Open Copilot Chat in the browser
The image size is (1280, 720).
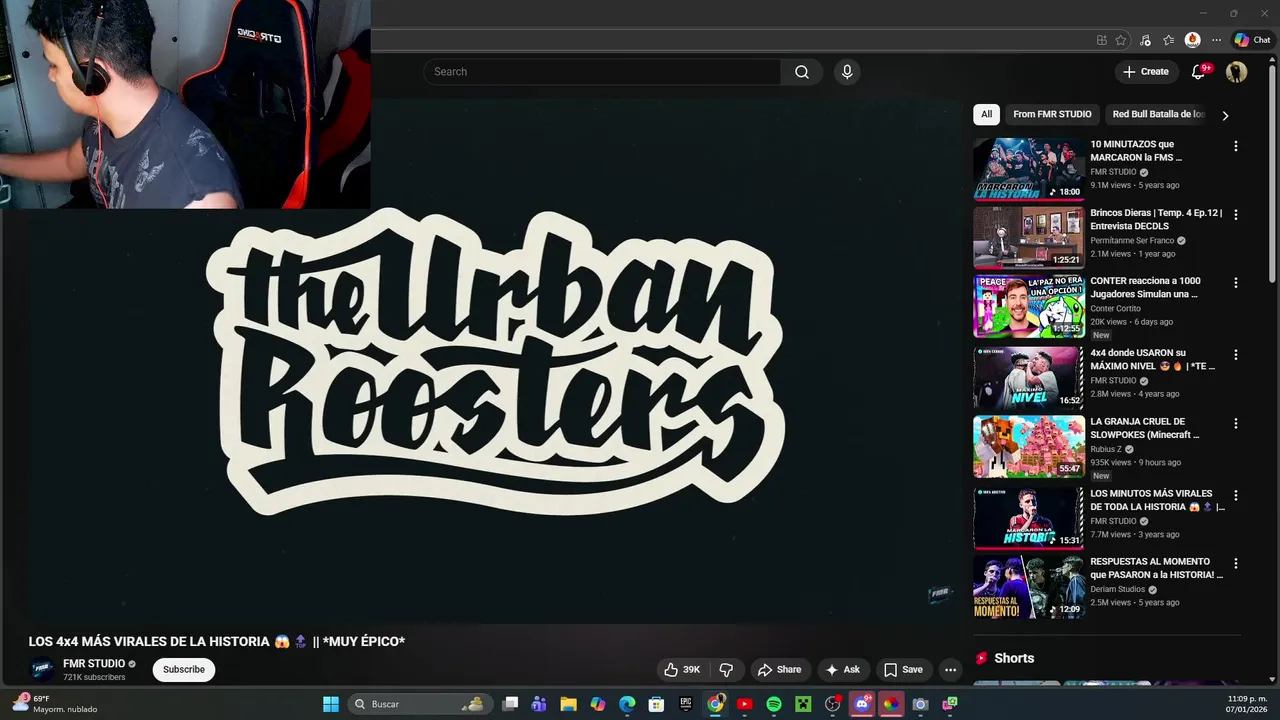1252,40
